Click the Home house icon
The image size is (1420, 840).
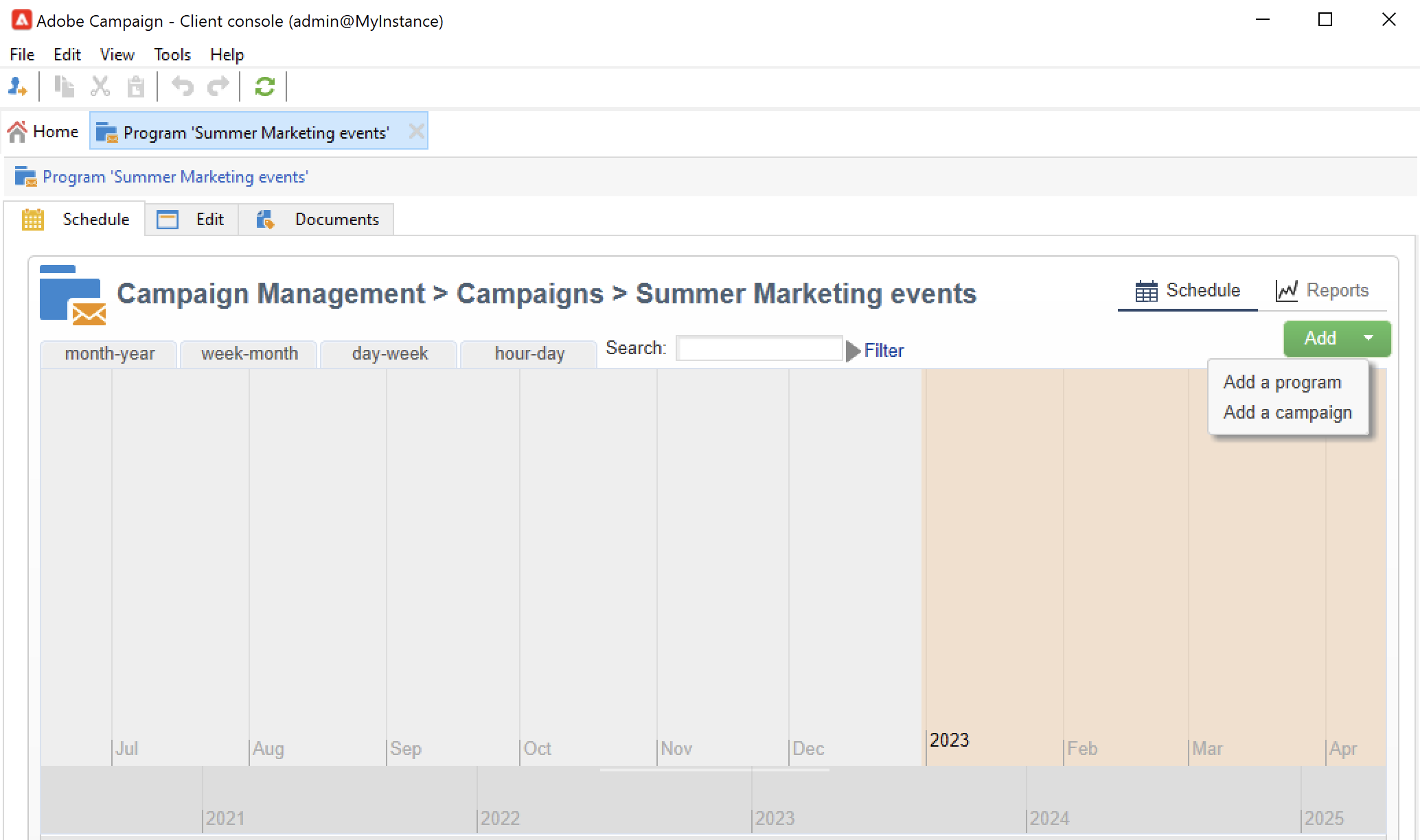(17, 131)
